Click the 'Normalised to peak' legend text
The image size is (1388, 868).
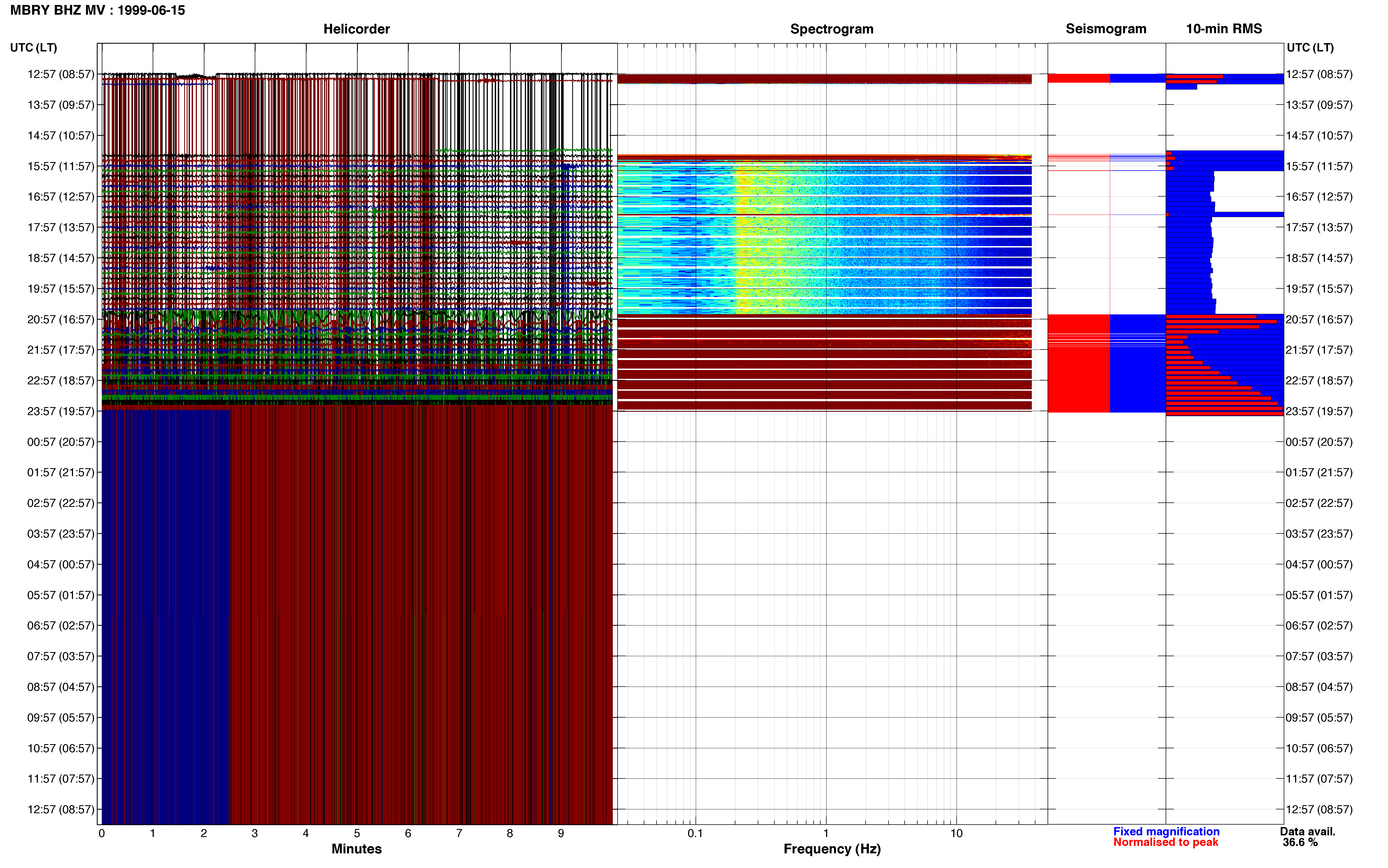pyautogui.click(x=1165, y=842)
